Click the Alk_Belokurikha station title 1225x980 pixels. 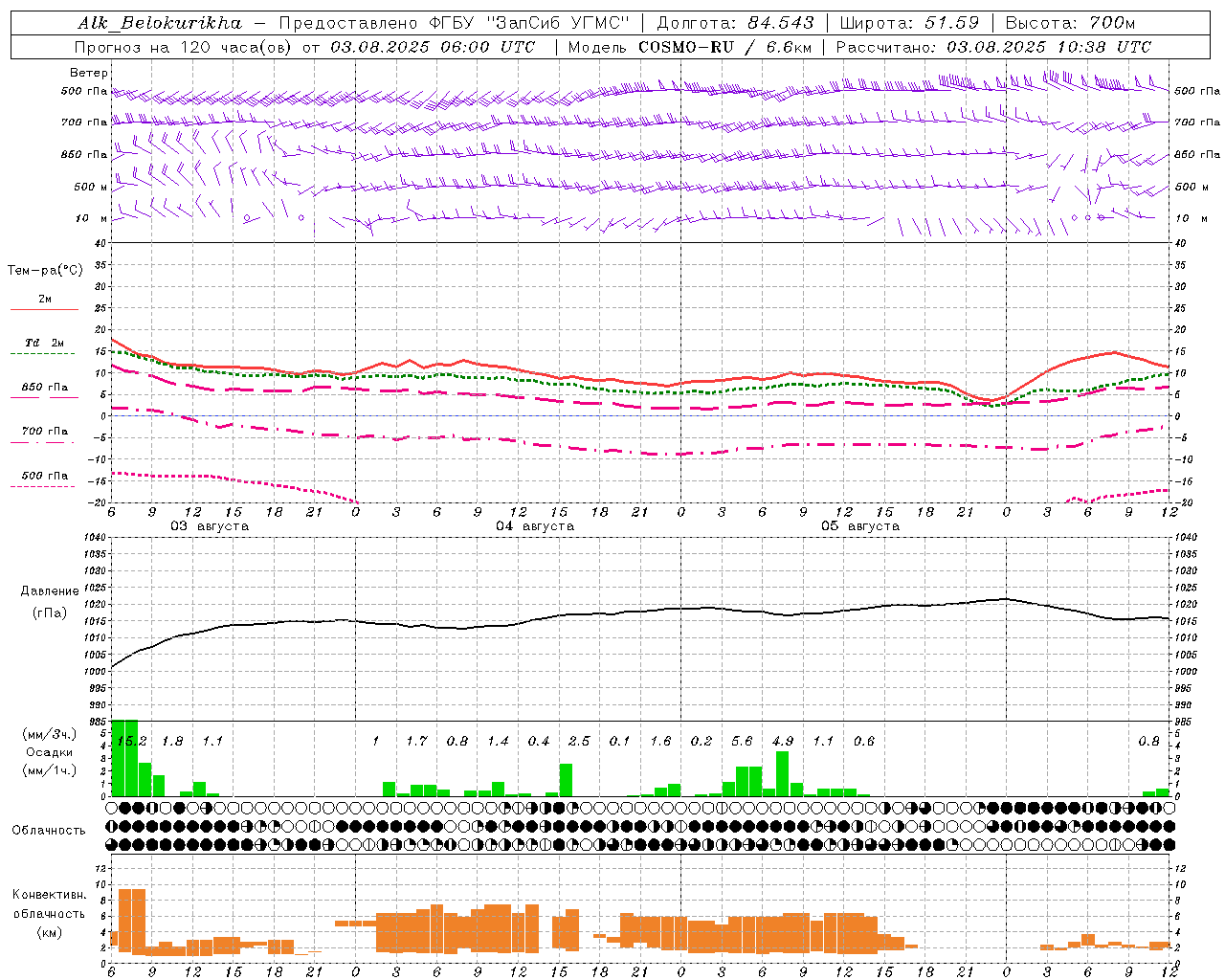160,22
